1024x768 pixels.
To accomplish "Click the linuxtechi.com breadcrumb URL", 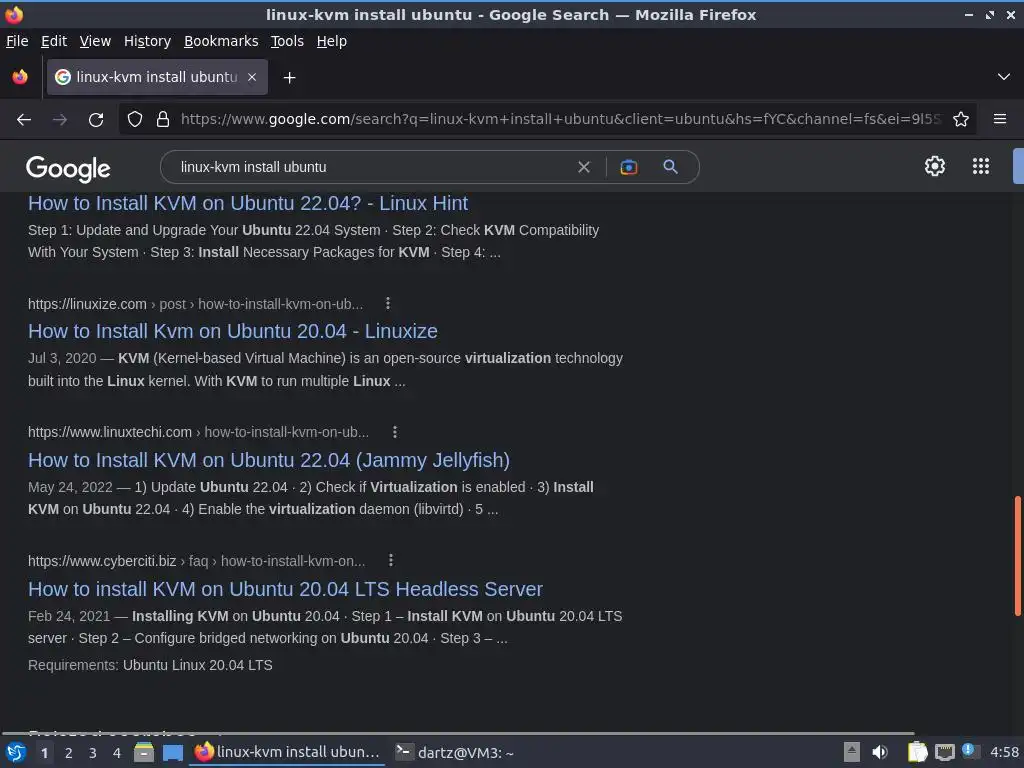I will [199, 432].
